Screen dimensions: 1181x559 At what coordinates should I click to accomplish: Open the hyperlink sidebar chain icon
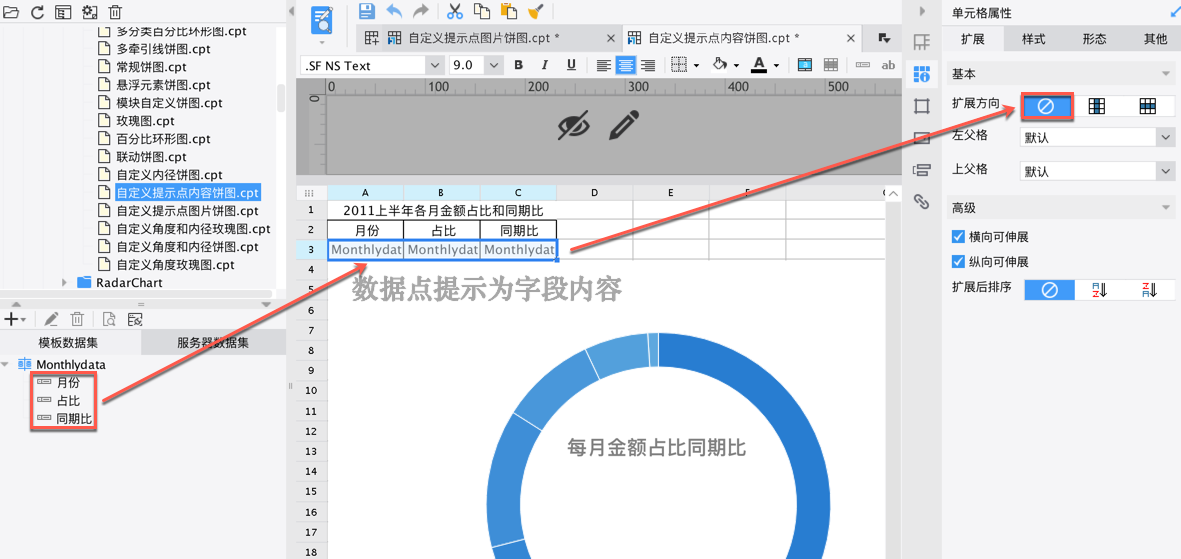921,201
